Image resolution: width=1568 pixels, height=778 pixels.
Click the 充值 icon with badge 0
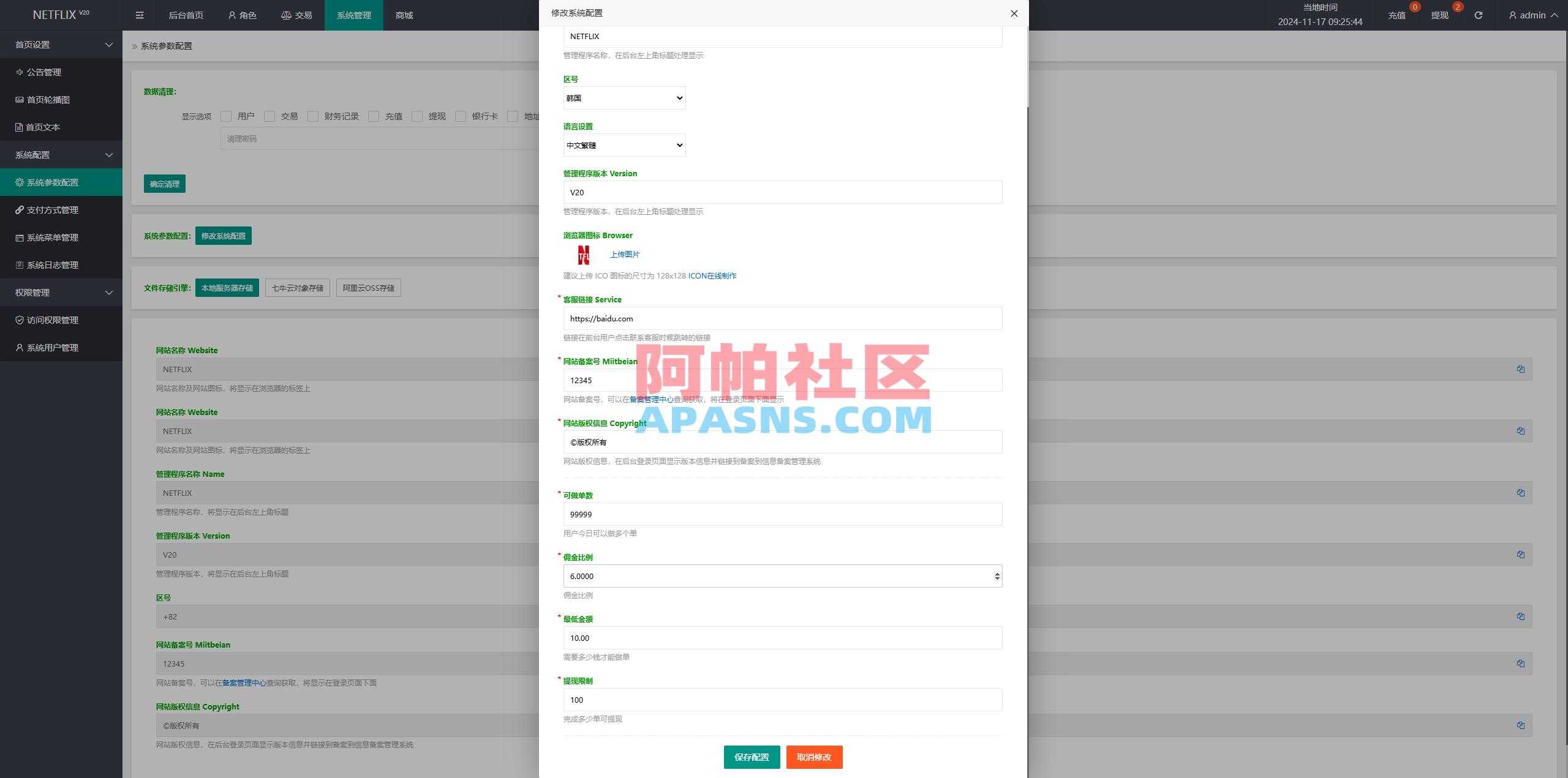(x=1397, y=15)
